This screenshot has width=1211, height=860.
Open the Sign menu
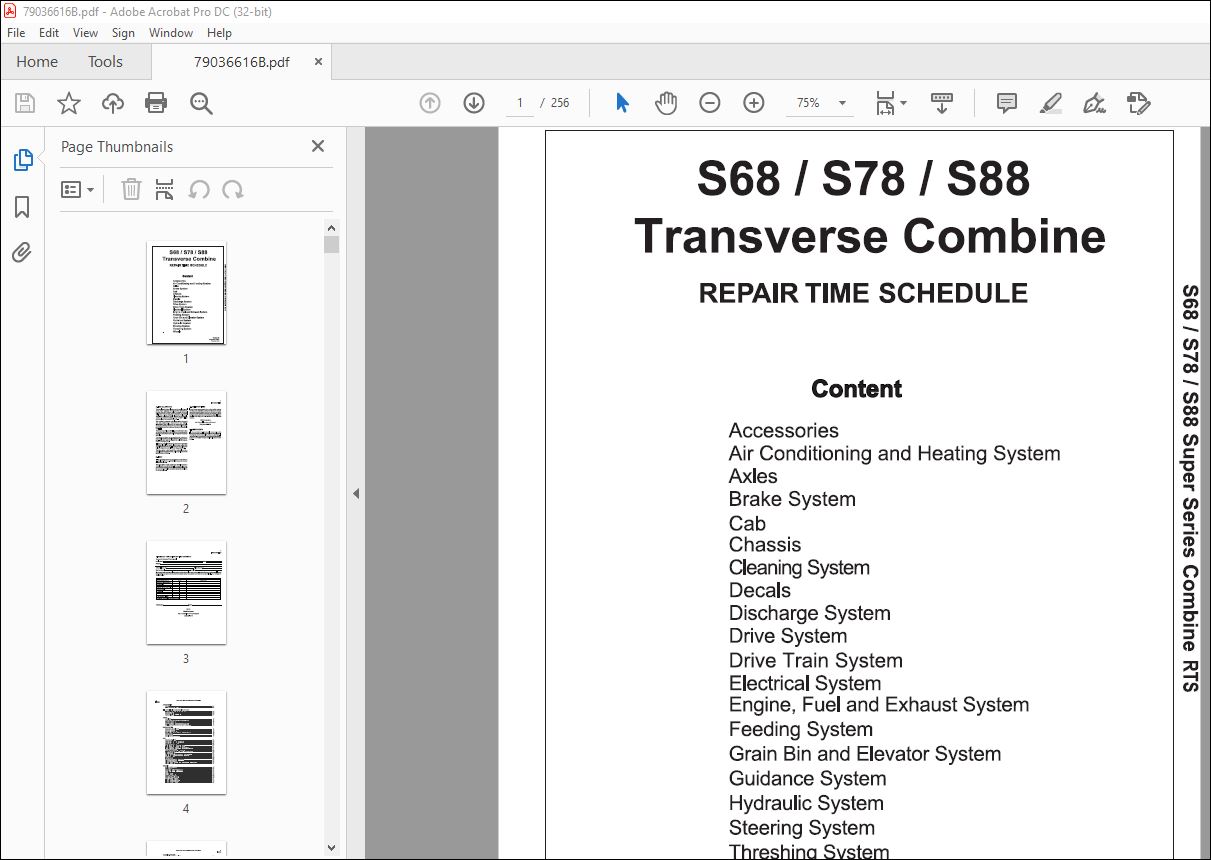123,33
